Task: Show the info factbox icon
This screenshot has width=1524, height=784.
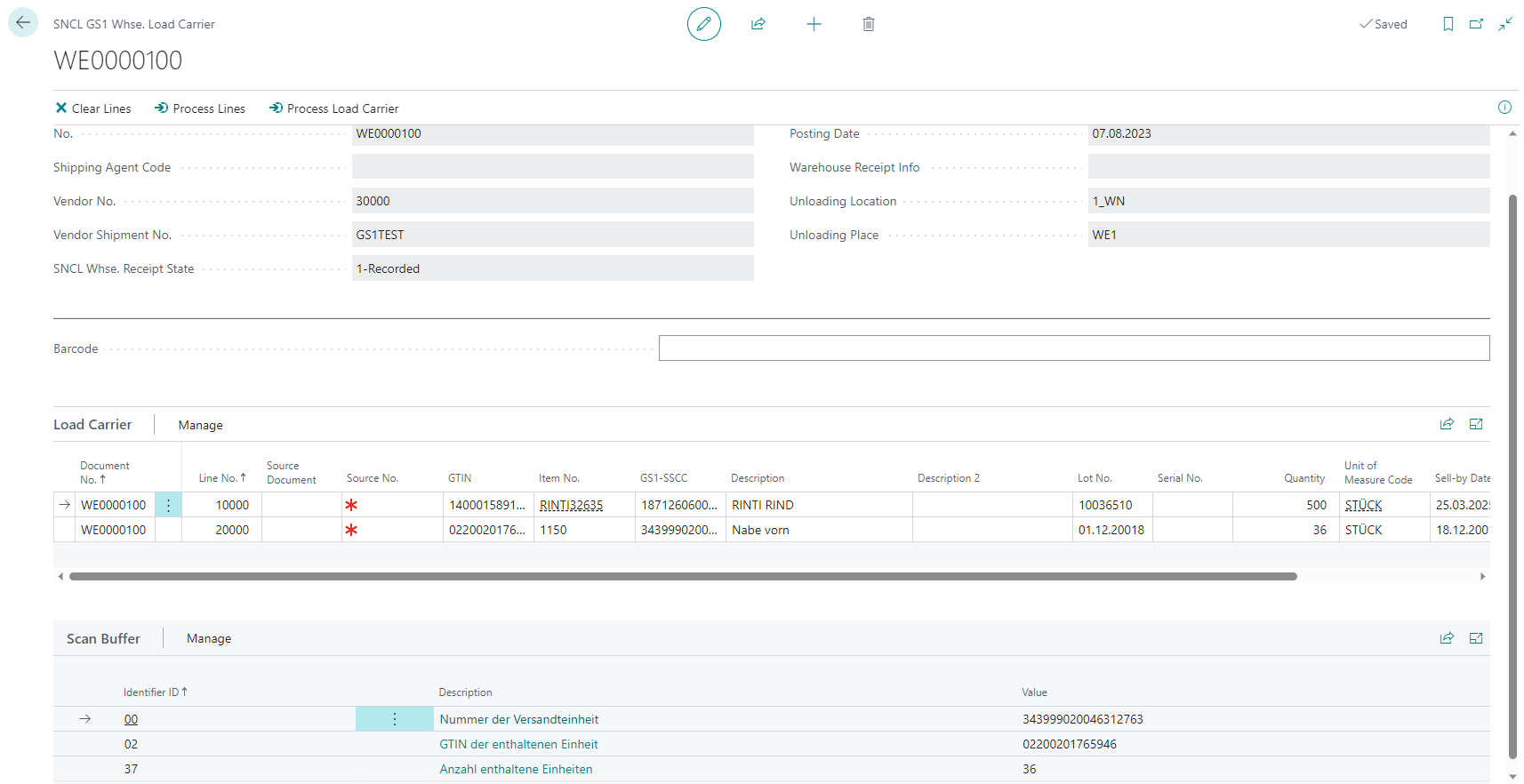Action: 1504,108
